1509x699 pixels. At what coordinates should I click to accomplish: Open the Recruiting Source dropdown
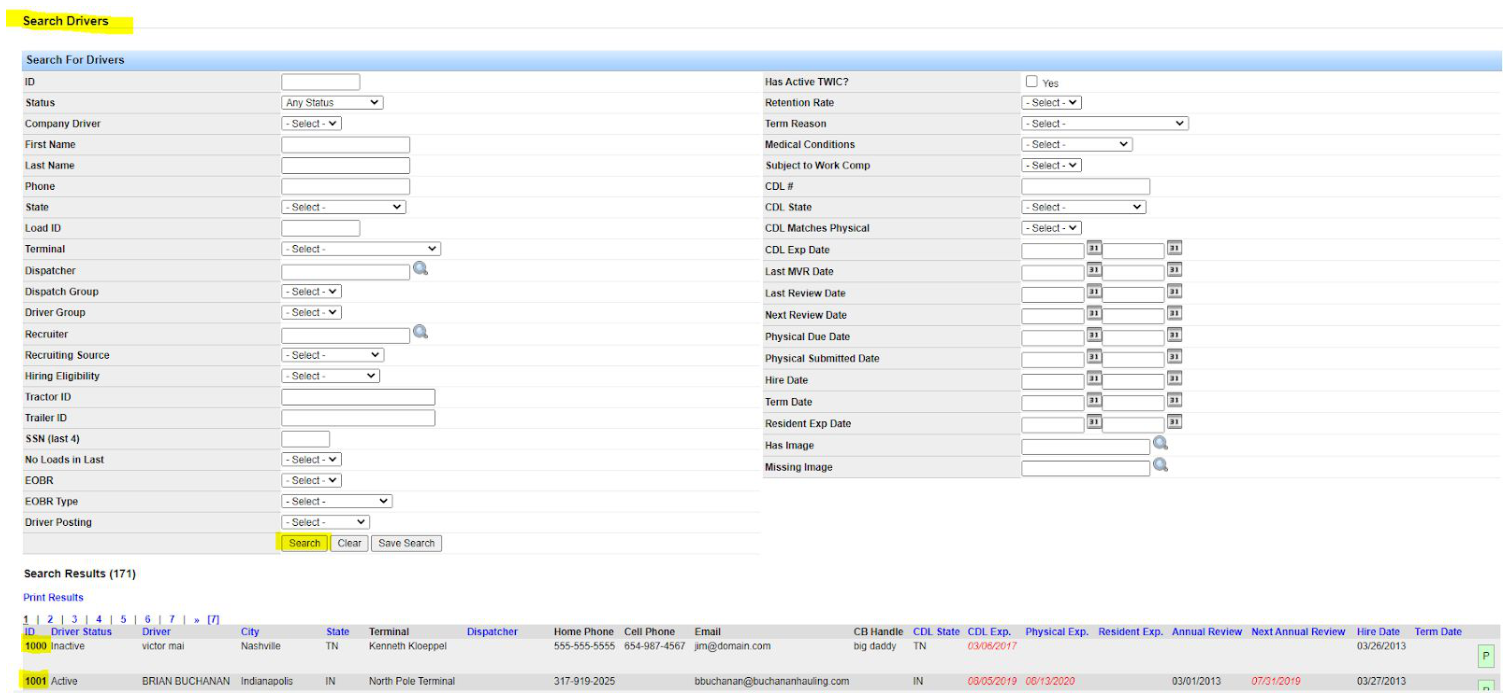pos(332,355)
